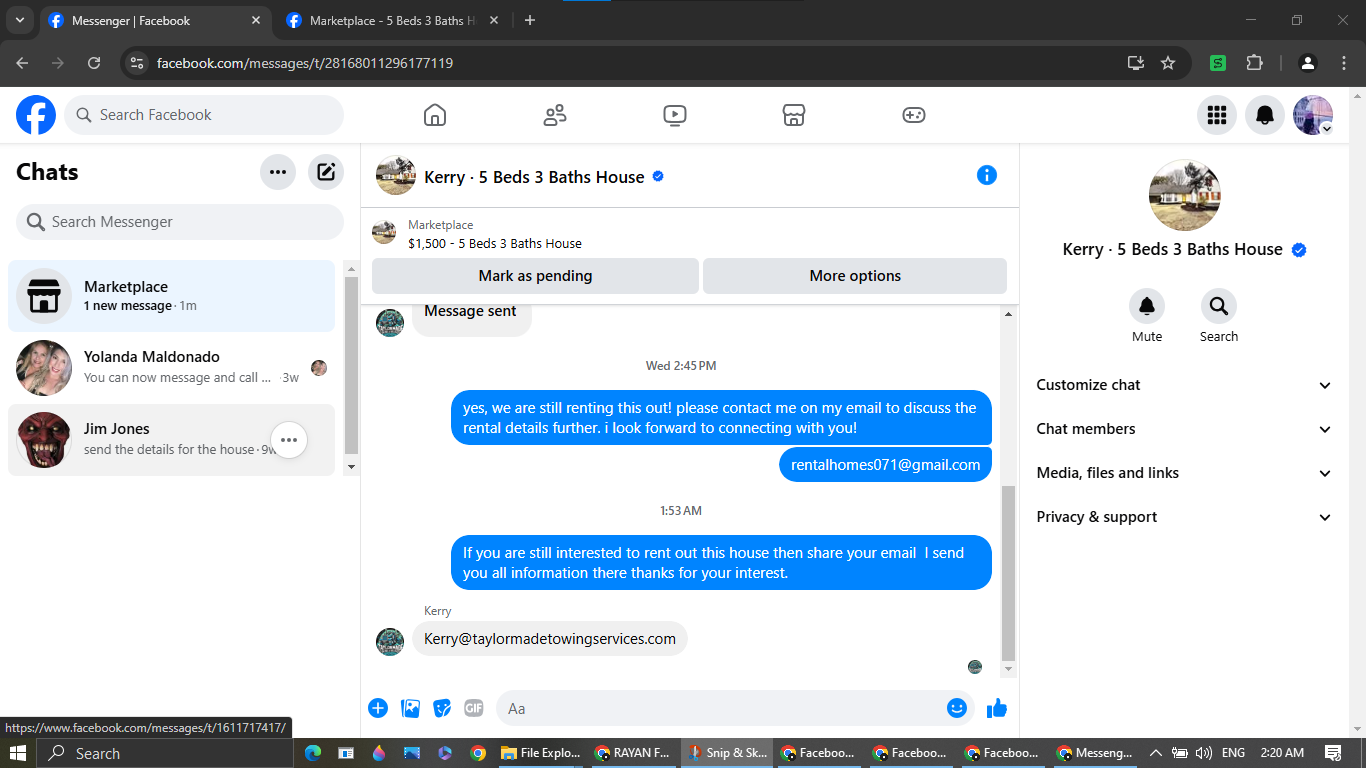Screen dimensions: 1366x768
Task: Open more actions with the plus icon
Action: 378,708
